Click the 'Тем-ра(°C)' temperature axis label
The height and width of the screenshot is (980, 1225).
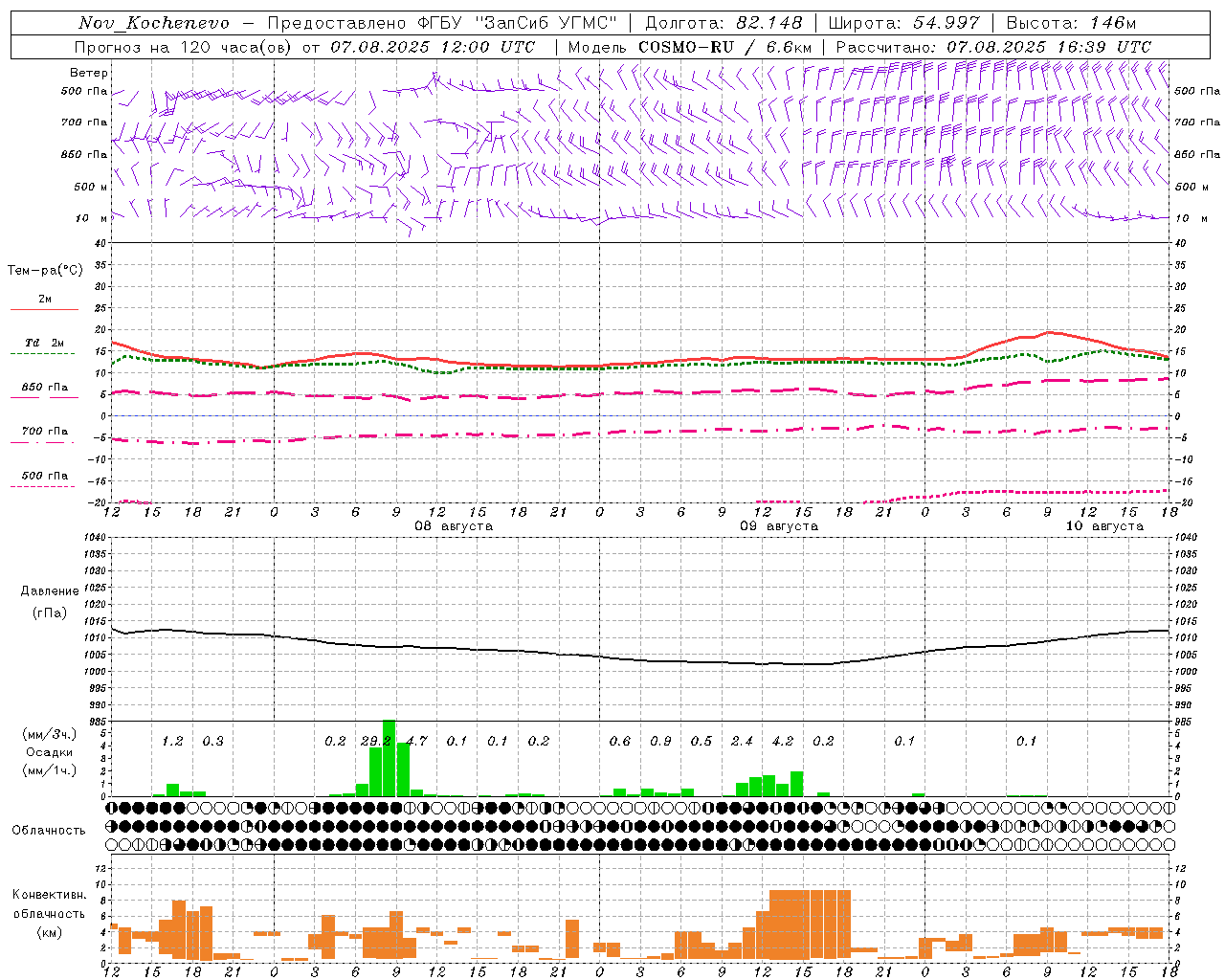coord(45,271)
